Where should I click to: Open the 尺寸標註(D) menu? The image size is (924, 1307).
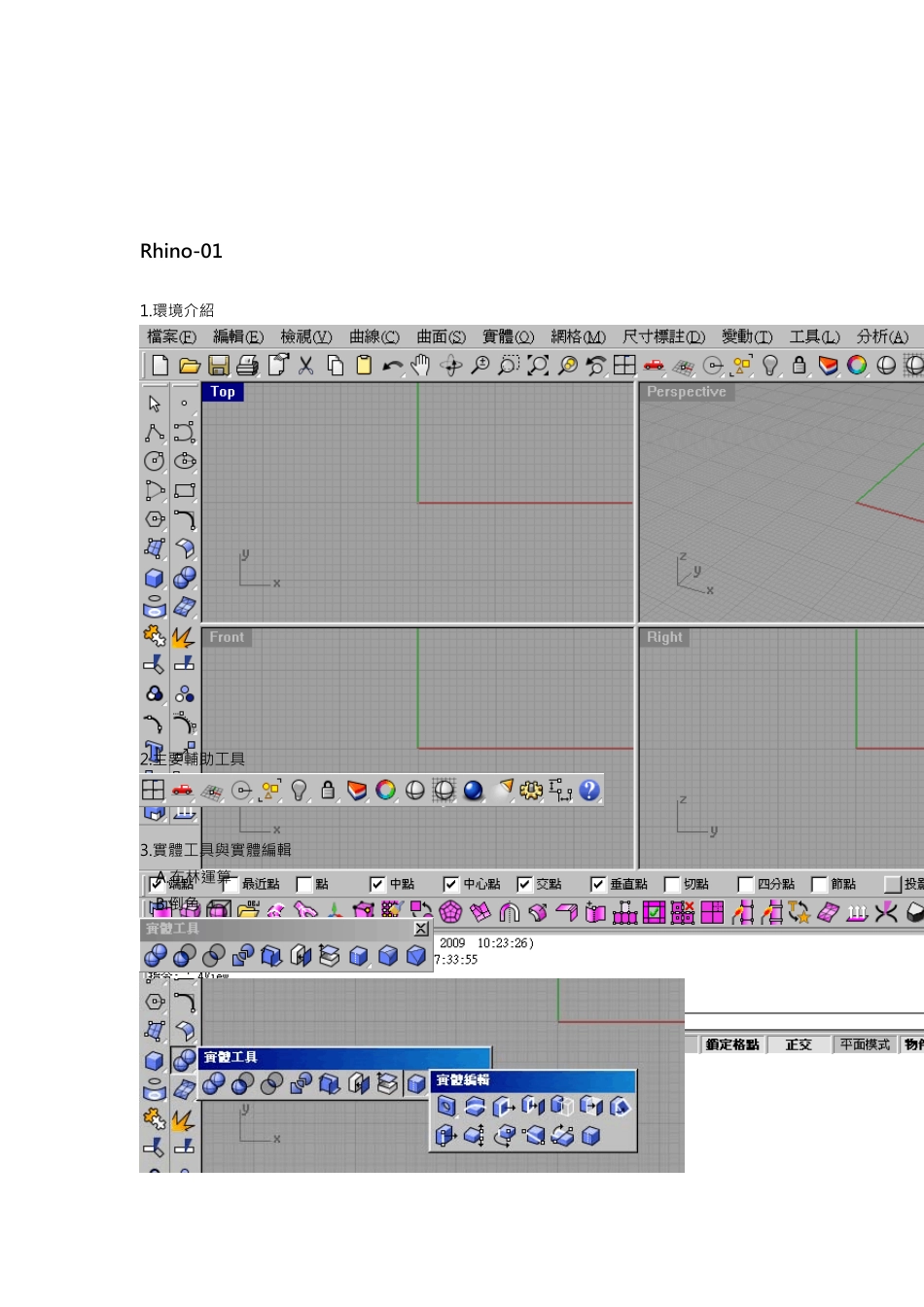(664, 336)
